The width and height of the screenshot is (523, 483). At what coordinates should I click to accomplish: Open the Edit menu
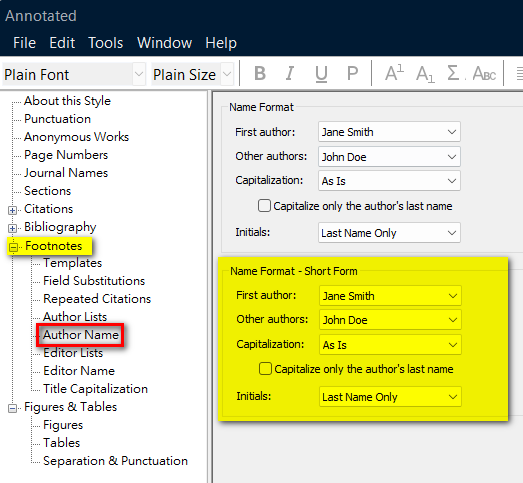[x=62, y=43]
